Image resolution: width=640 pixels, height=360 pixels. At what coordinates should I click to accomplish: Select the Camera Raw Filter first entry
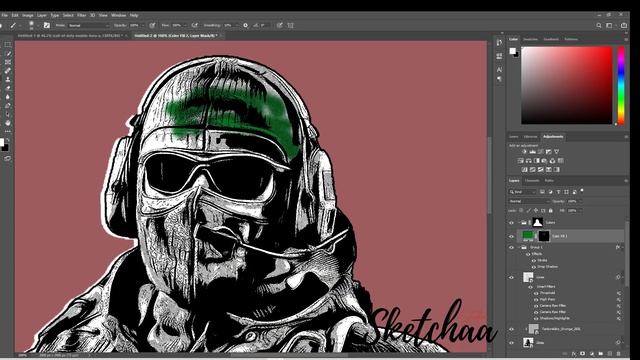(x=553, y=306)
